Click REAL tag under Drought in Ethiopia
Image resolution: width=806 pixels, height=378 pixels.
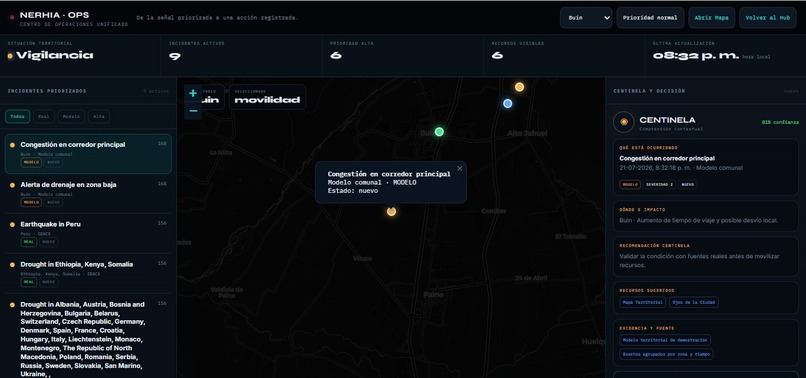pyautogui.click(x=29, y=282)
